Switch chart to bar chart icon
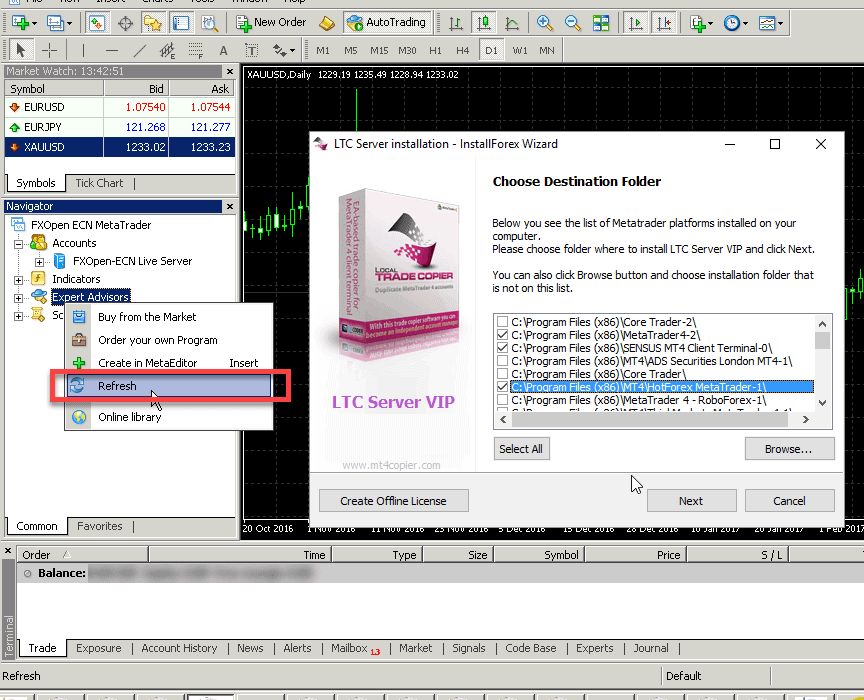864x700 pixels. point(456,23)
